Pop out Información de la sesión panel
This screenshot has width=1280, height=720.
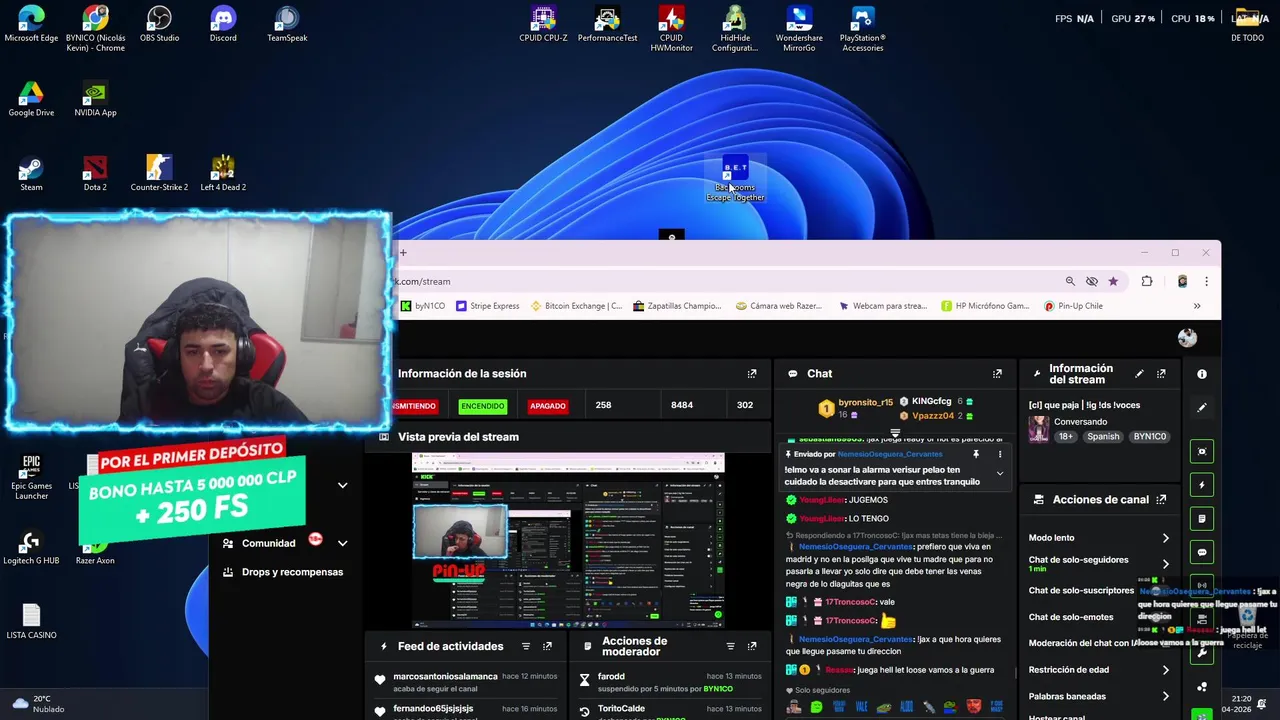click(752, 374)
